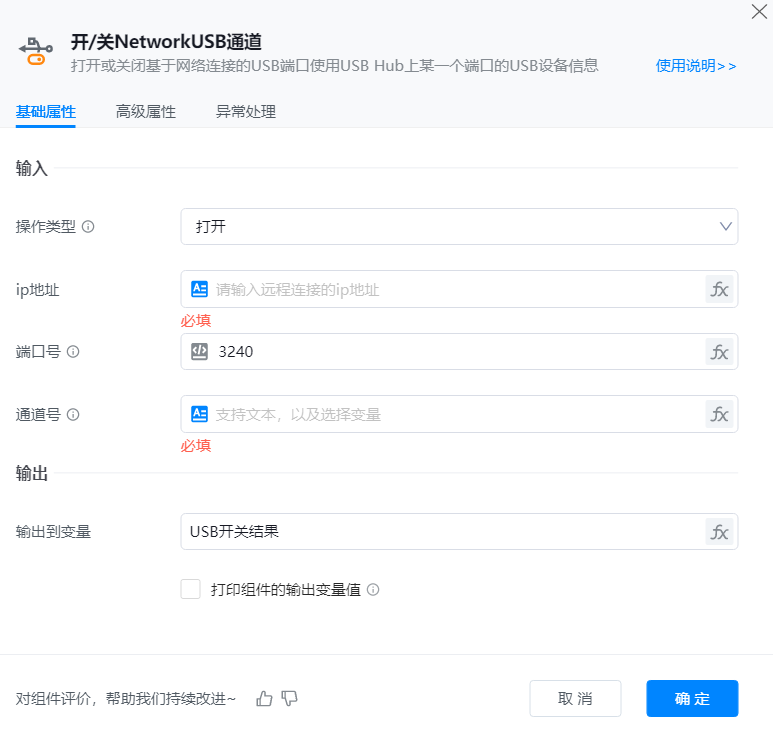Click the thumbs up rating icon
773x733 pixels.
click(264, 698)
